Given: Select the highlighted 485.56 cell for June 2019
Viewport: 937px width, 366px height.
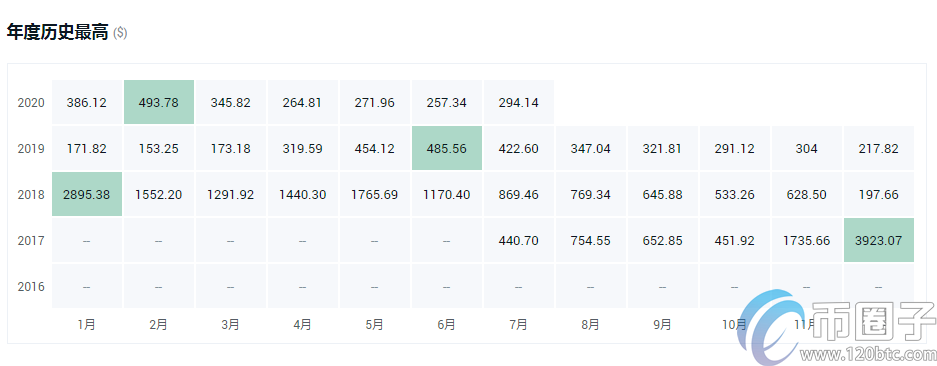Looking at the screenshot, I should [447, 148].
